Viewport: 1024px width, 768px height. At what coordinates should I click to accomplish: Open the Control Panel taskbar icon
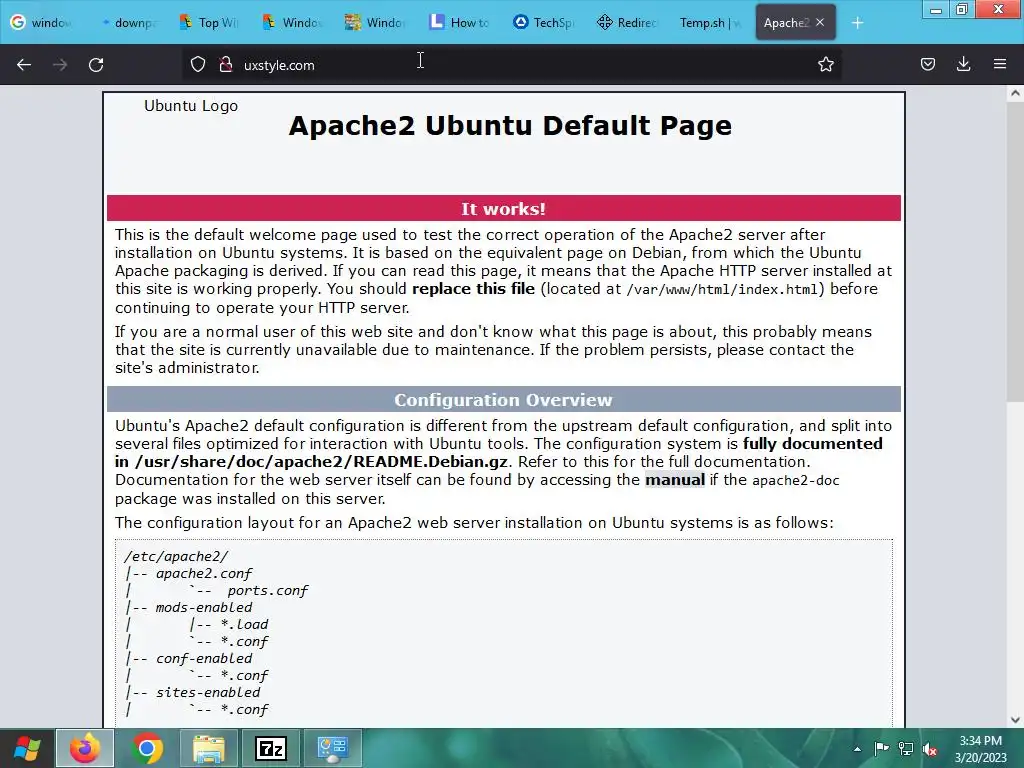332,748
